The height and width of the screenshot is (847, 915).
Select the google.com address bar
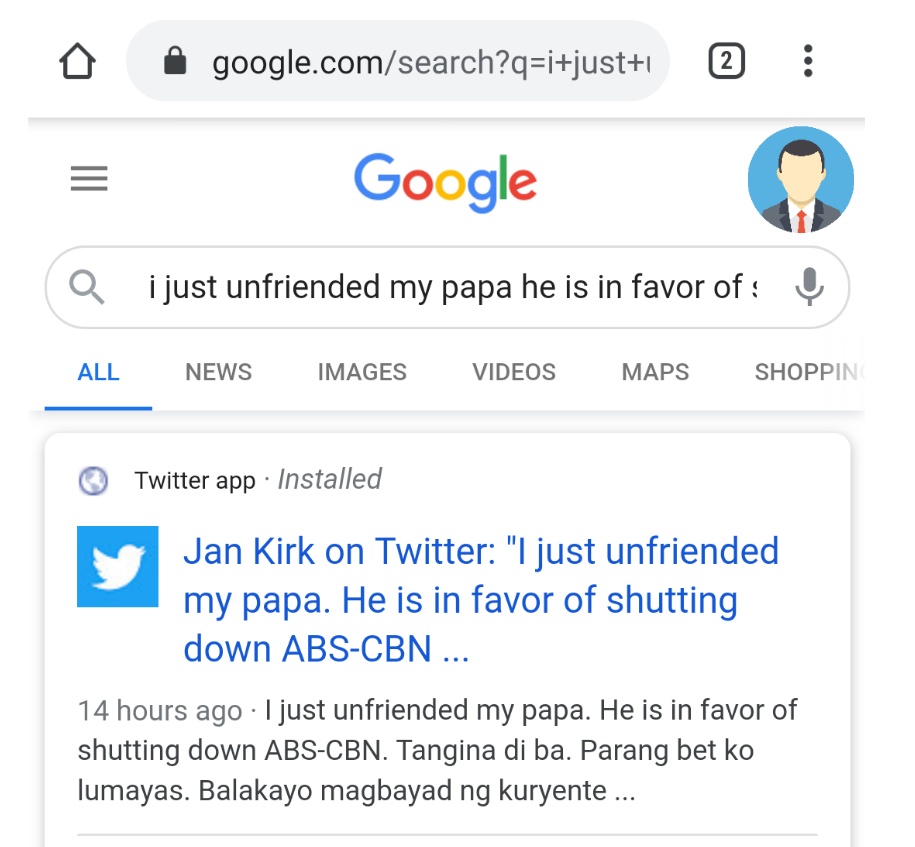point(420,63)
